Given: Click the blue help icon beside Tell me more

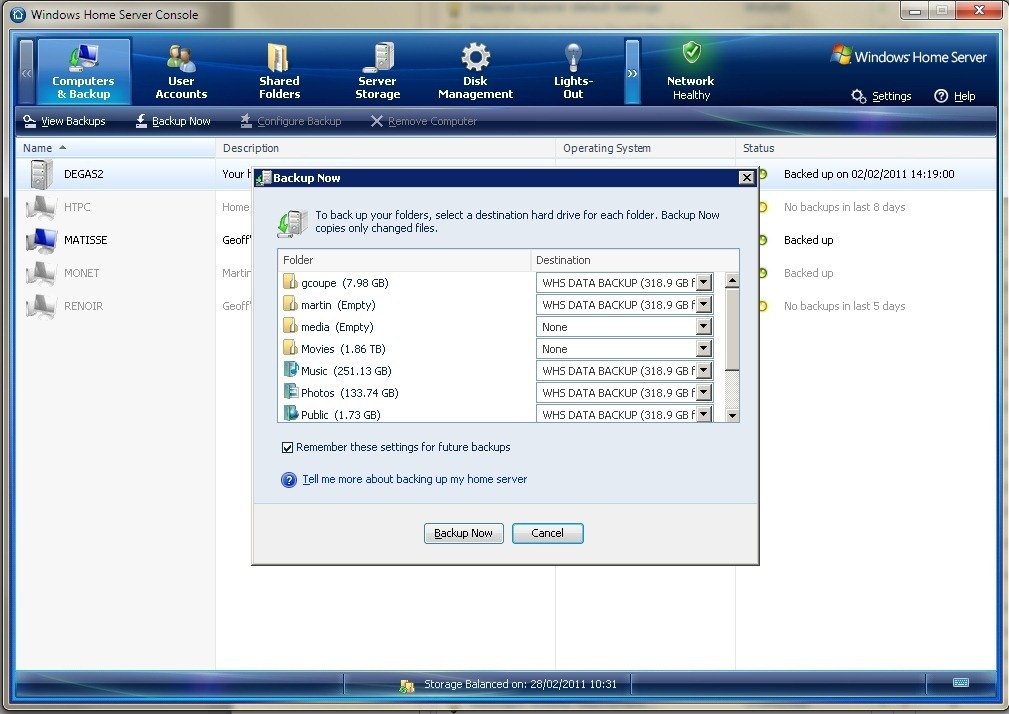Looking at the screenshot, I should pos(289,480).
